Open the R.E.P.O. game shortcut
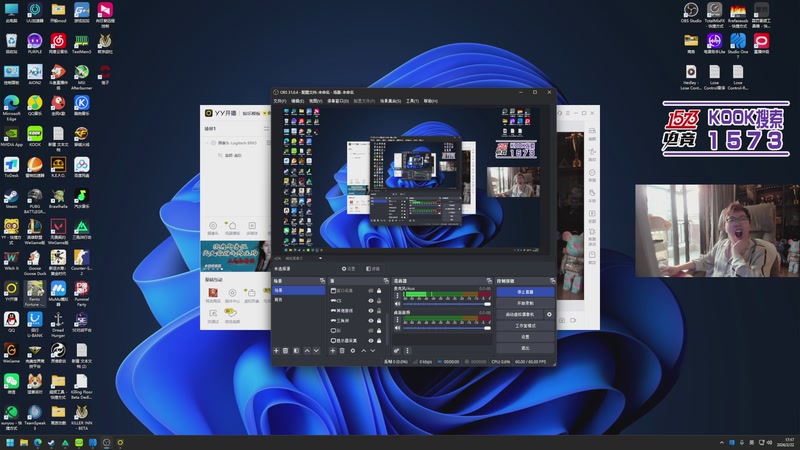Screen dimensions: 800x450 58,167
